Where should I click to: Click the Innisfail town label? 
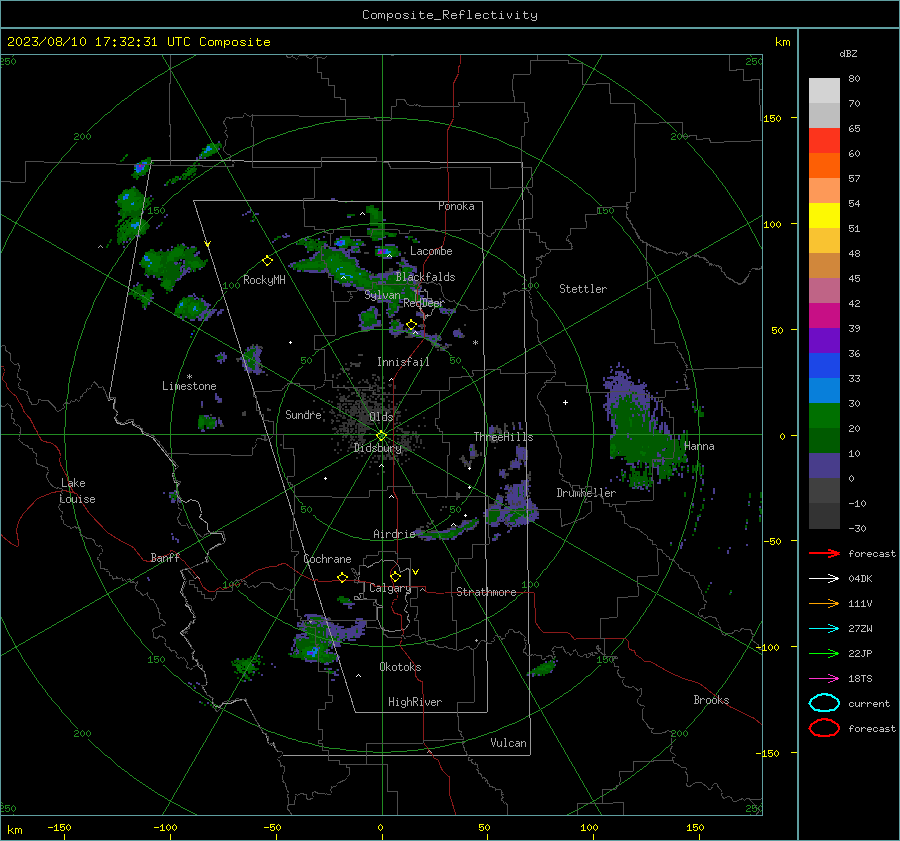403,362
